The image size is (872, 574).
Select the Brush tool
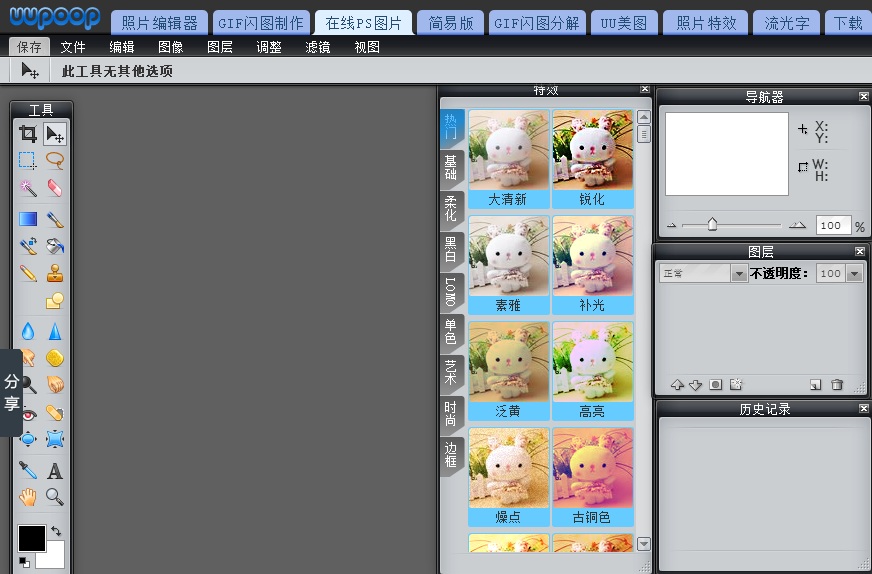point(54,219)
